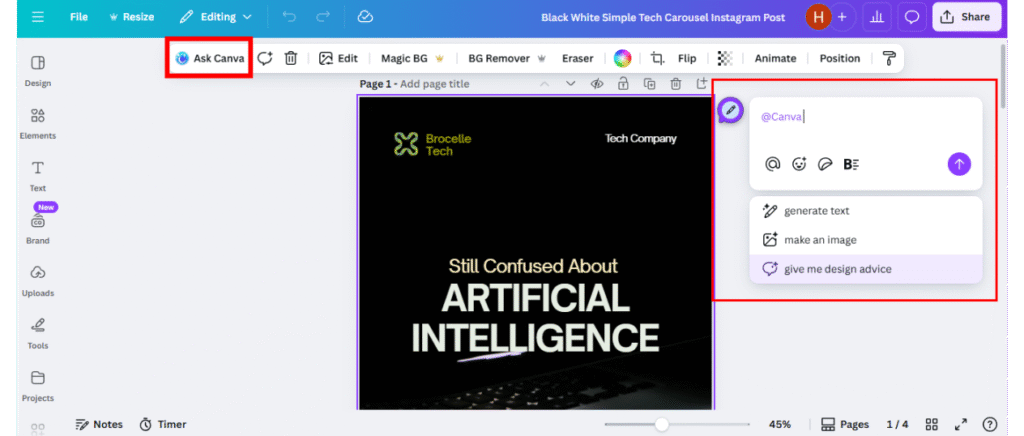Screen dimensions: 1024x436
Task: Open the Uploads panel in sidebar
Action: (x=38, y=281)
